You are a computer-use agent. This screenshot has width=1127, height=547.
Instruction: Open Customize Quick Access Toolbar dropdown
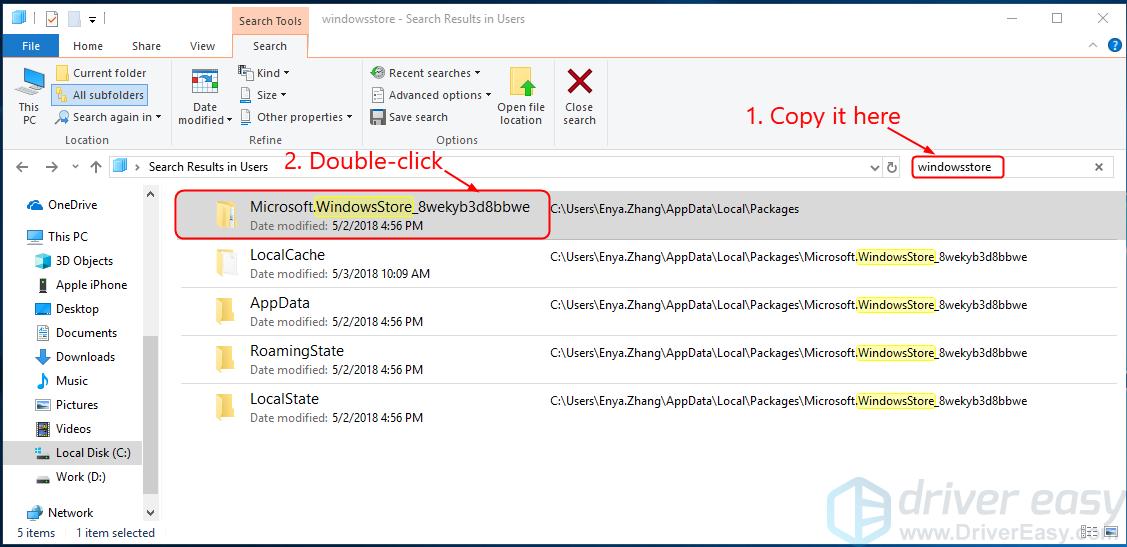pos(92,19)
